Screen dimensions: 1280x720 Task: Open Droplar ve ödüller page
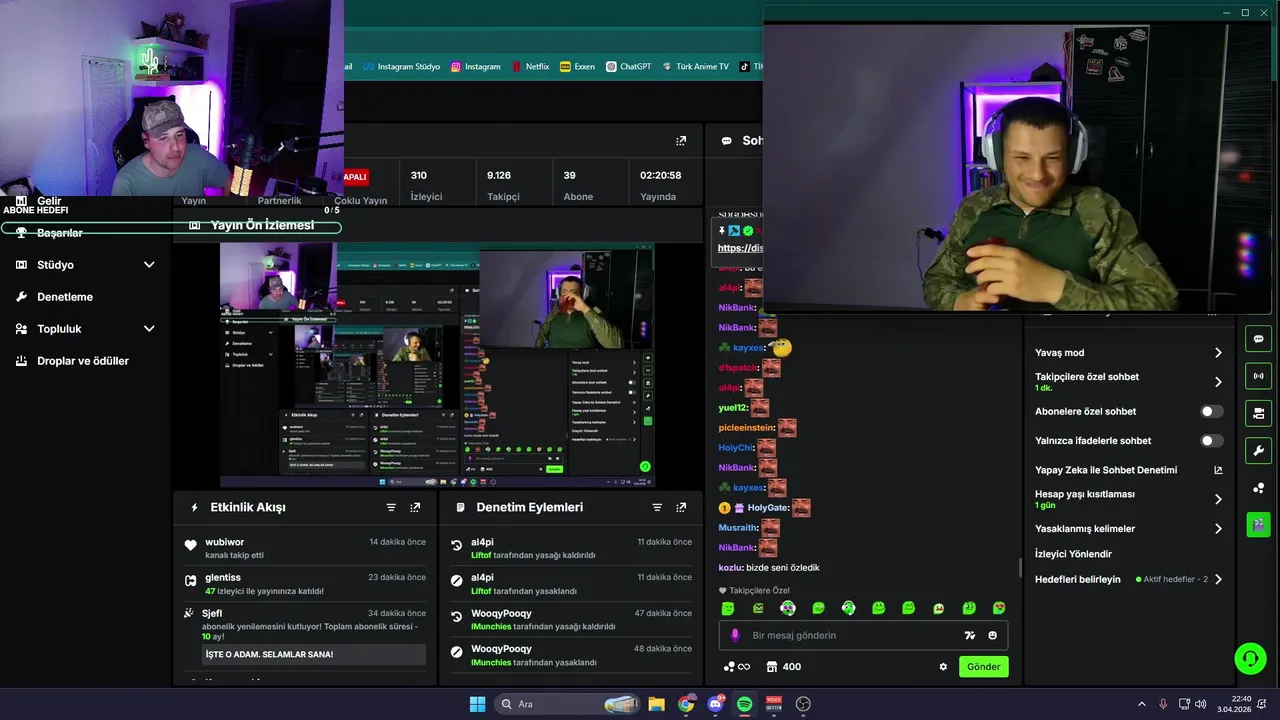click(83, 361)
